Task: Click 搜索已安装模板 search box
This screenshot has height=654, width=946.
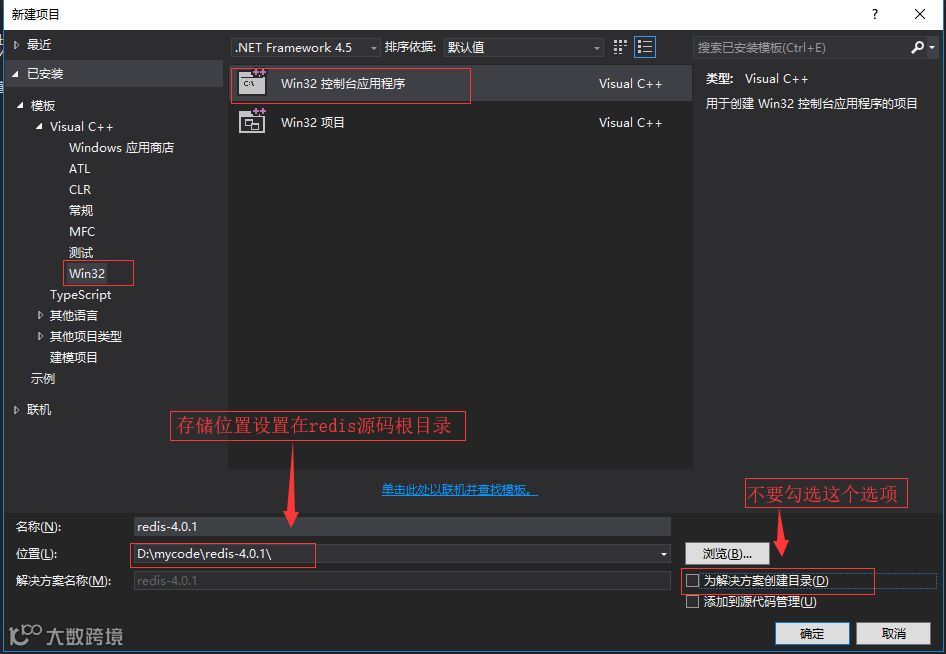Action: [802, 47]
